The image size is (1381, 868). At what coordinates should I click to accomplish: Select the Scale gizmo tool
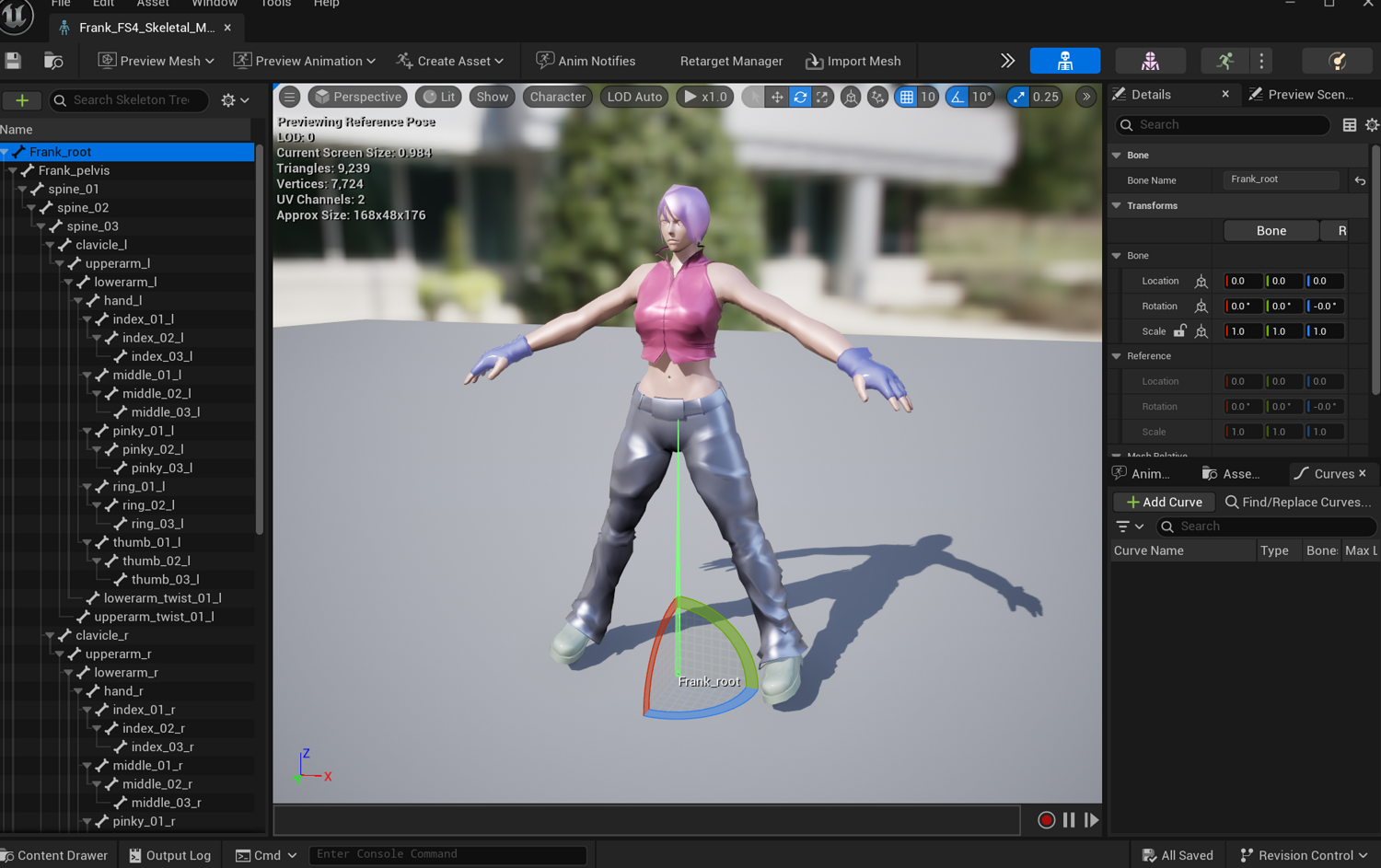tap(822, 97)
